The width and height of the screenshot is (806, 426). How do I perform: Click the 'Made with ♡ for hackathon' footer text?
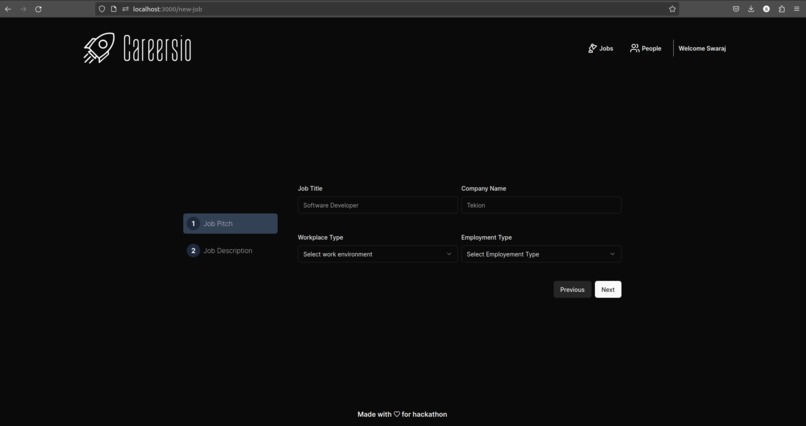pyautogui.click(x=402, y=414)
